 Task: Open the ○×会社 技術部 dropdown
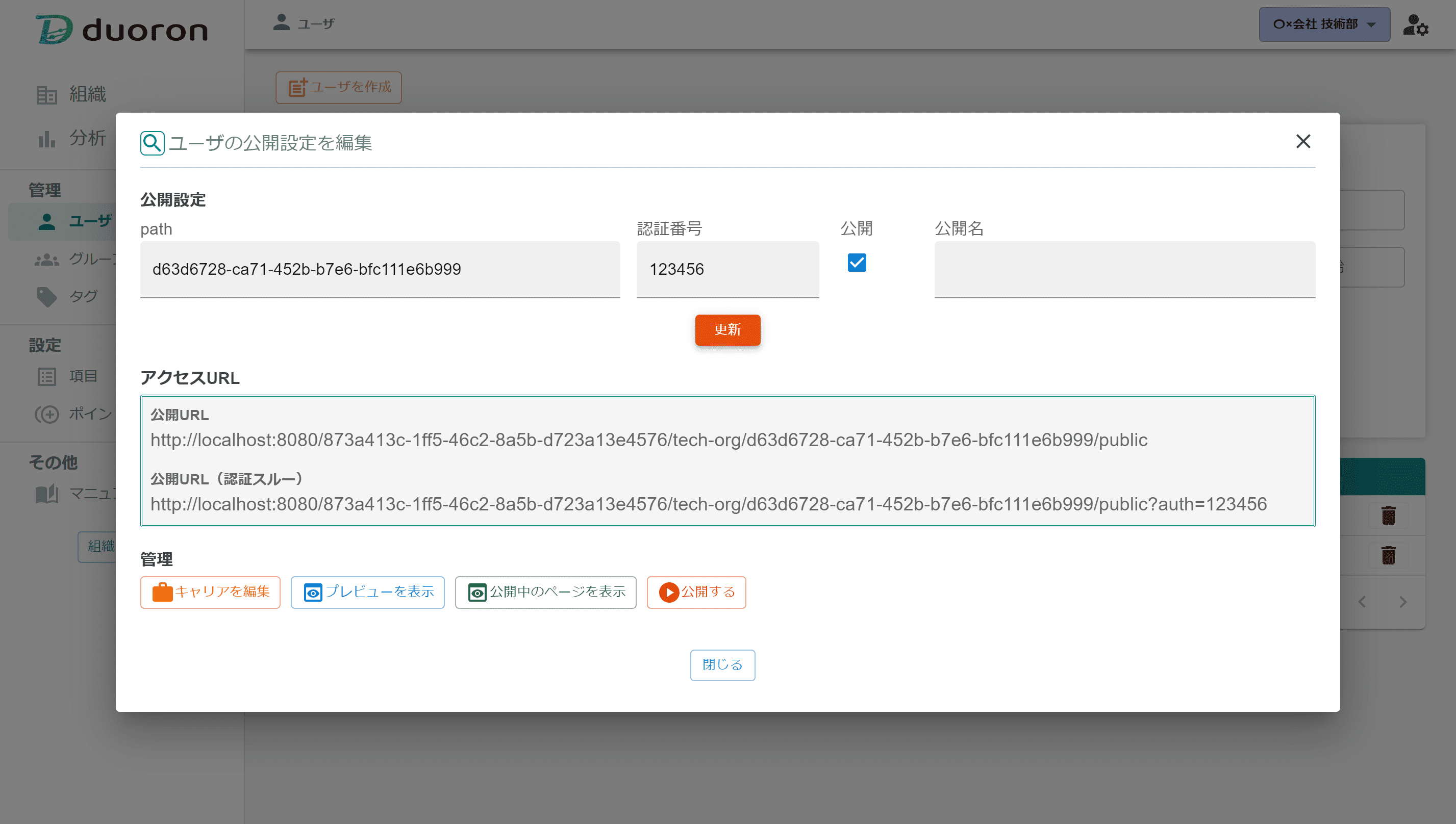[1324, 24]
